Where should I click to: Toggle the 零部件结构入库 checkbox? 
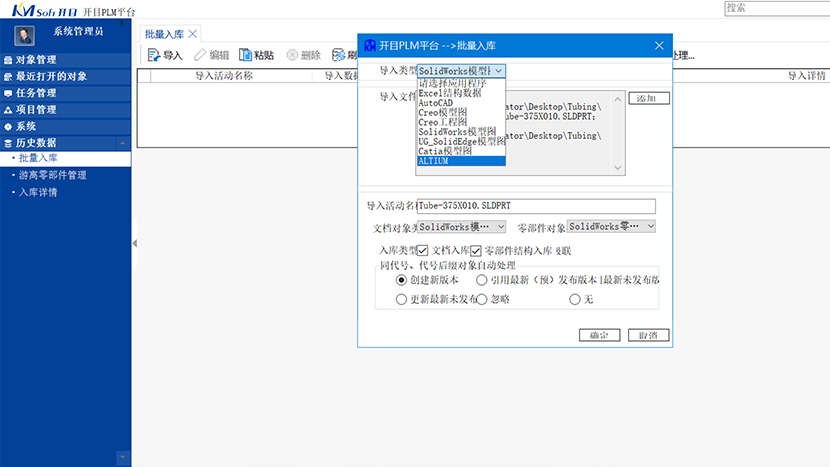point(477,251)
